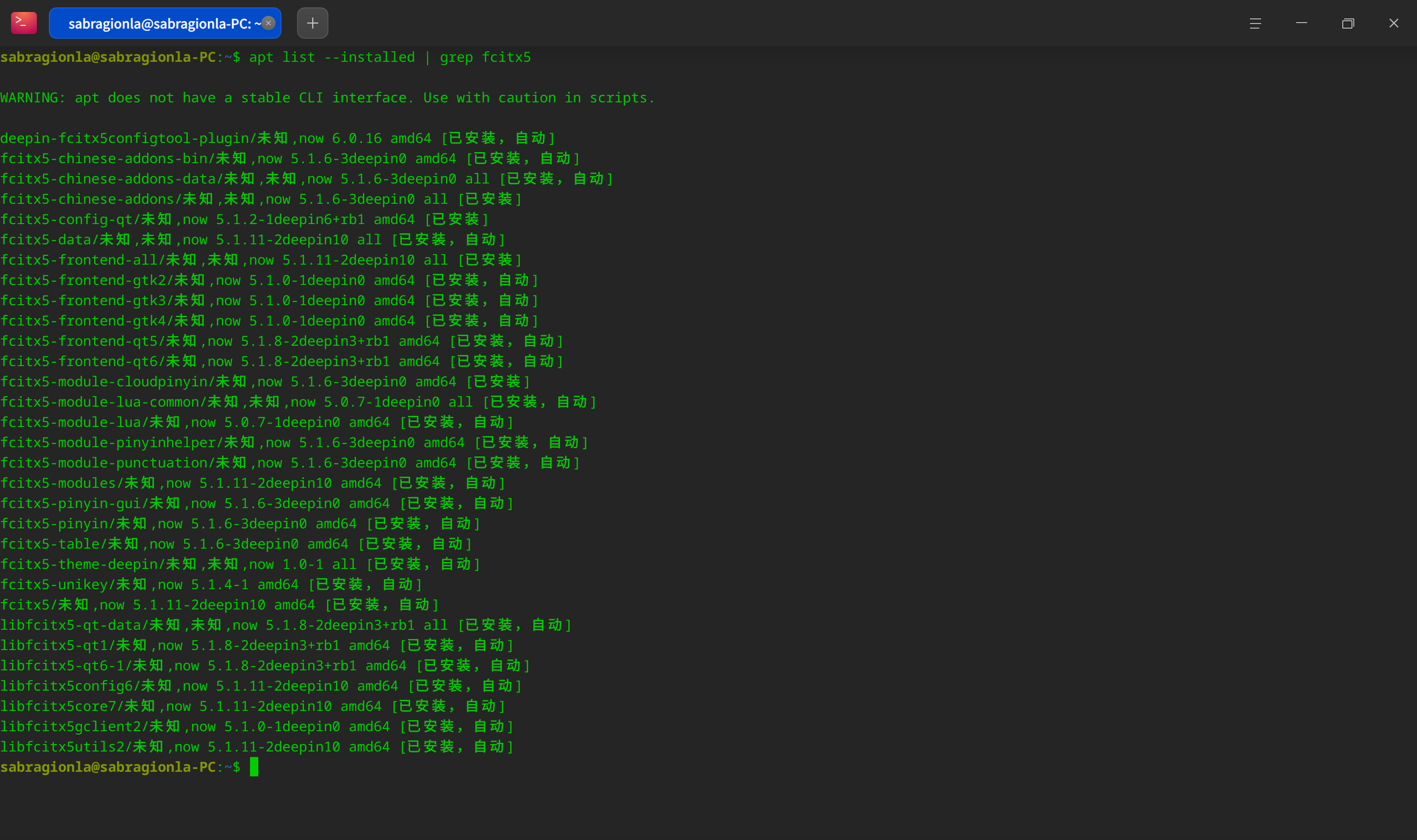Click the libfcitx5-qt6-1 line
1417x840 pixels.
pyautogui.click(x=265, y=666)
